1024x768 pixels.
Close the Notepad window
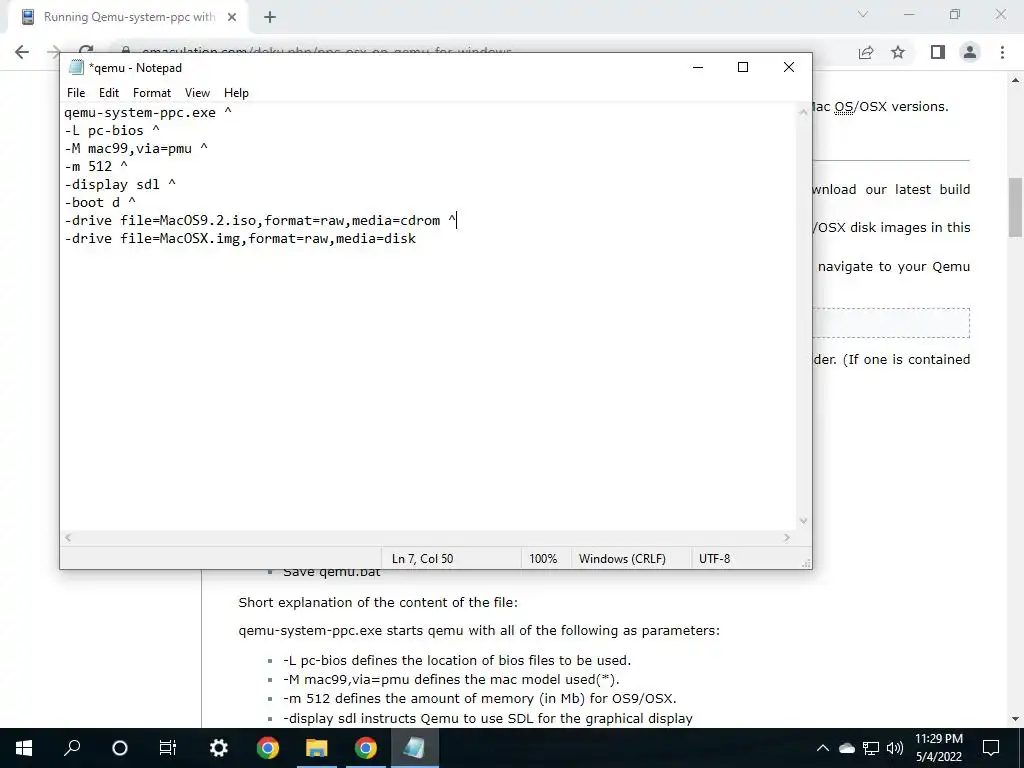(788, 67)
